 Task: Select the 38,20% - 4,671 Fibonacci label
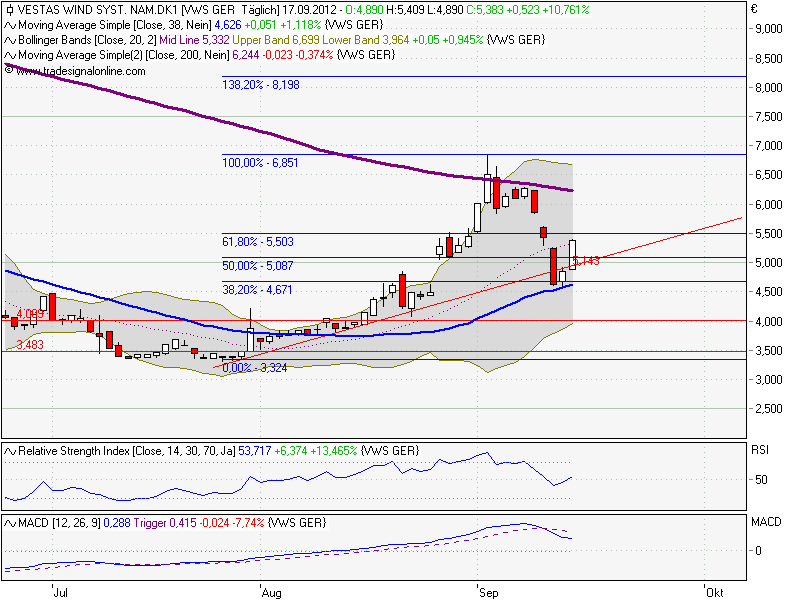coord(257,290)
